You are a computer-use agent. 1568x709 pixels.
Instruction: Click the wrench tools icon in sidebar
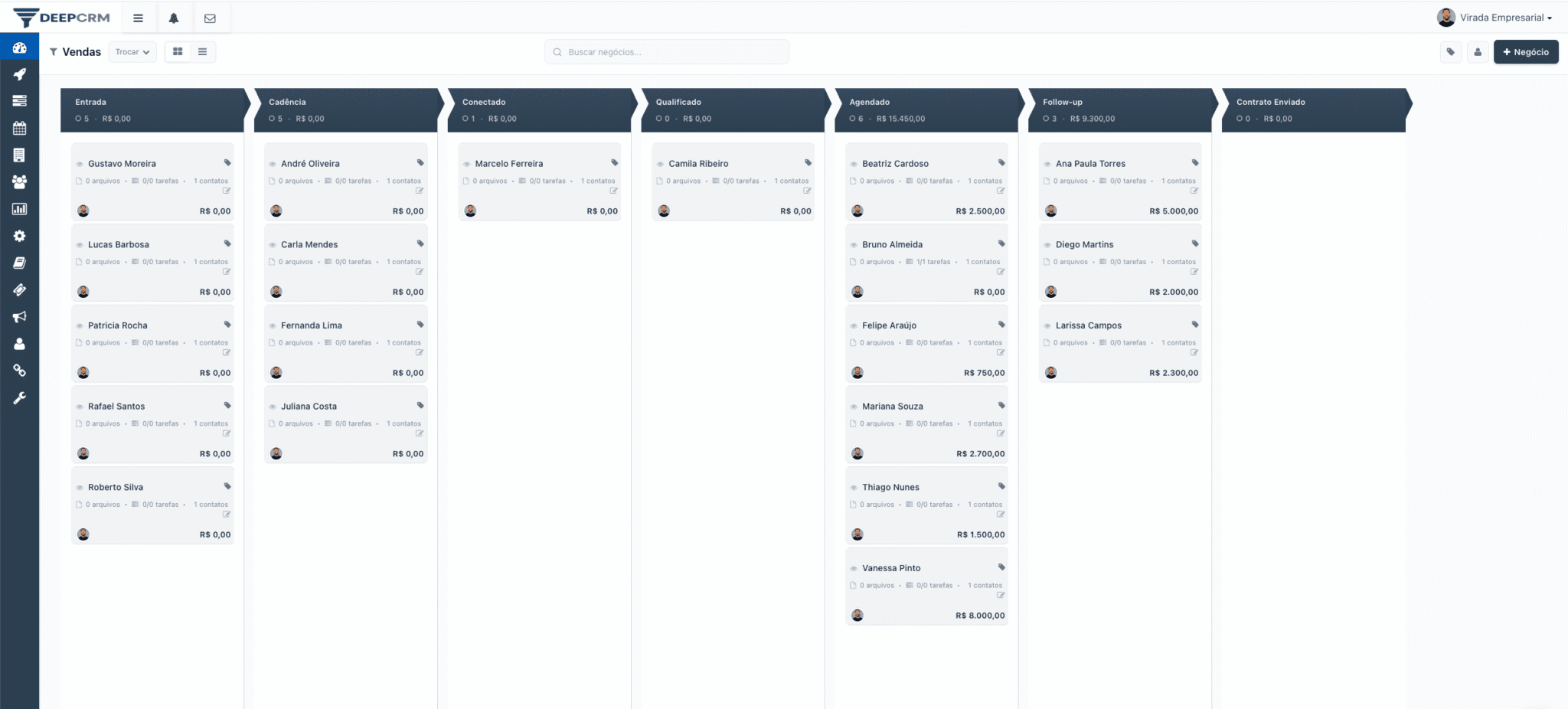[19, 397]
